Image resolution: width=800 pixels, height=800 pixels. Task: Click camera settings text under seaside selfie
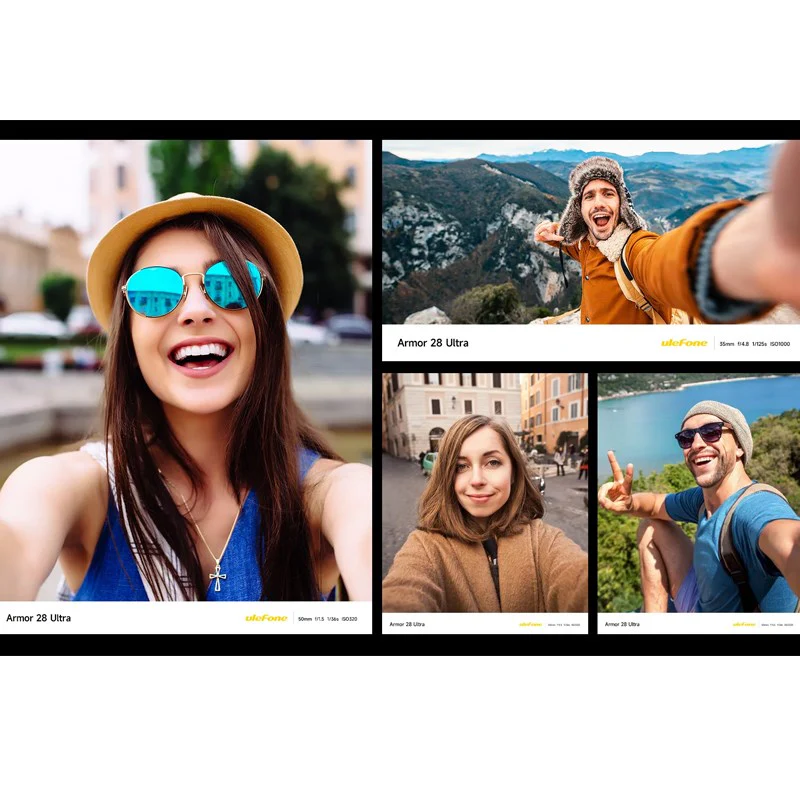tap(778, 624)
